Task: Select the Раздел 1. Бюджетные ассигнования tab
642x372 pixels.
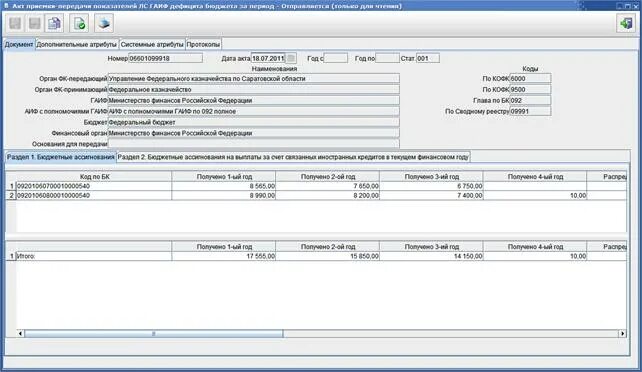Action: (x=61, y=157)
